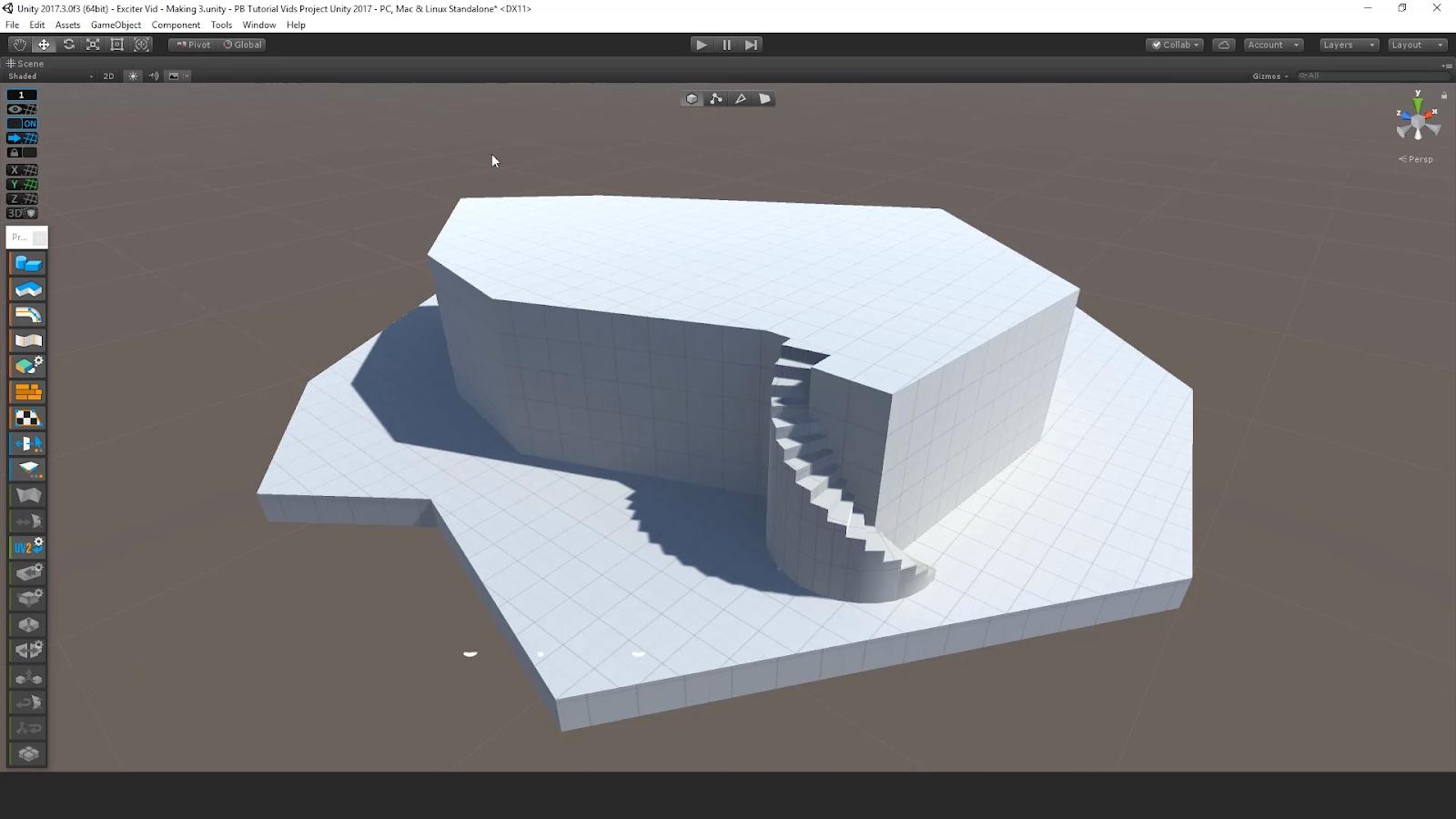
Task: Expand the Layers dropdown
Action: 1348,45
